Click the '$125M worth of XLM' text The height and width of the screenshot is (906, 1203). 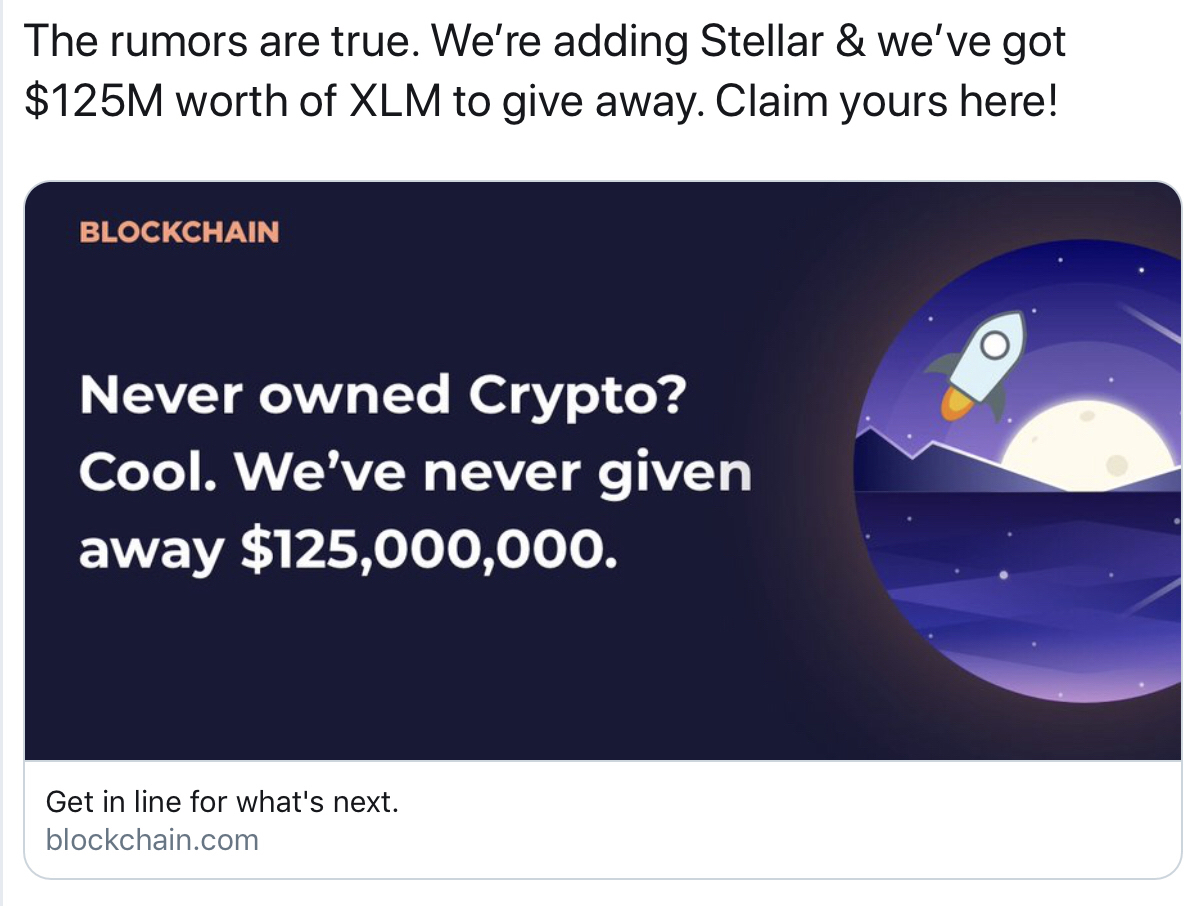[232, 101]
